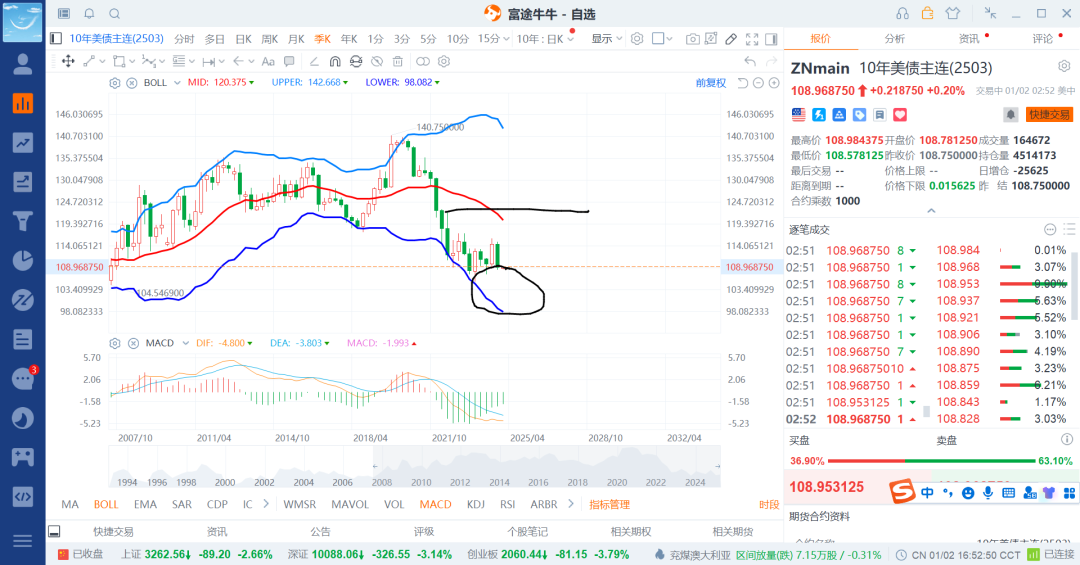Enter fullscreen chart mode
1080x565 pixels.
pyautogui.click(x=752, y=39)
